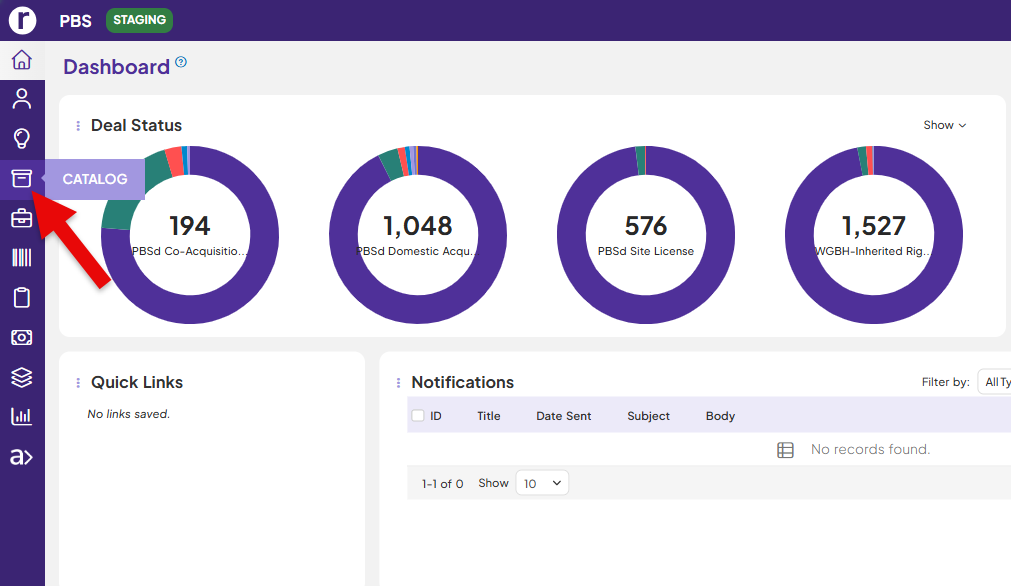Viewport: 1011px width, 586px height.
Task: Click the Deal Status panel drag handle
Action: (78, 126)
